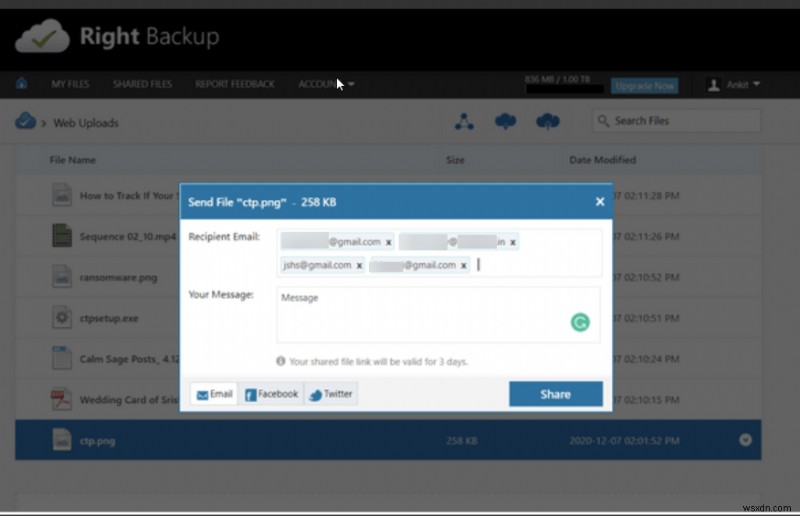The width and height of the screenshot is (800, 516).
Task: Select the Sequence 02_10.mp4 file
Action: pos(128,237)
